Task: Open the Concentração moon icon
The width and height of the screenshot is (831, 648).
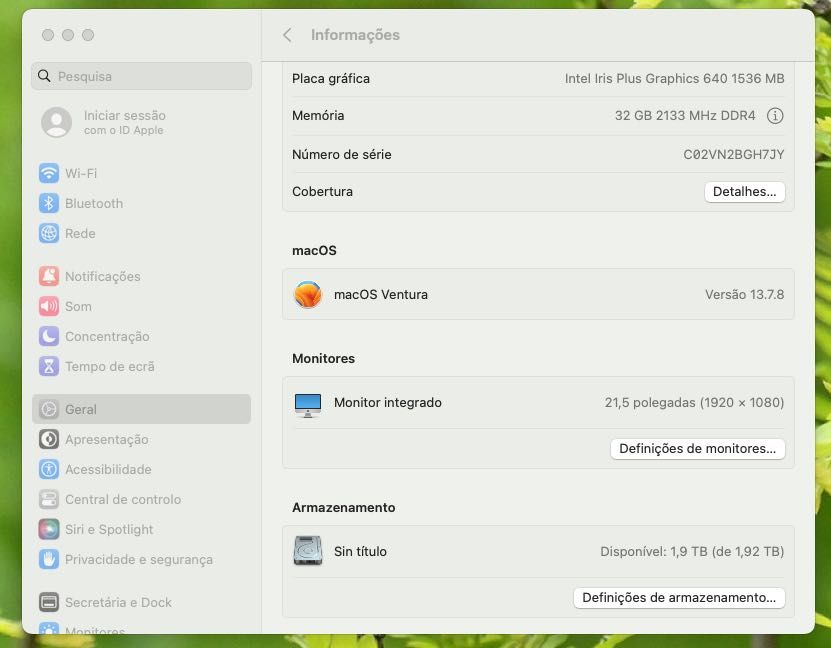Action: click(x=49, y=336)
